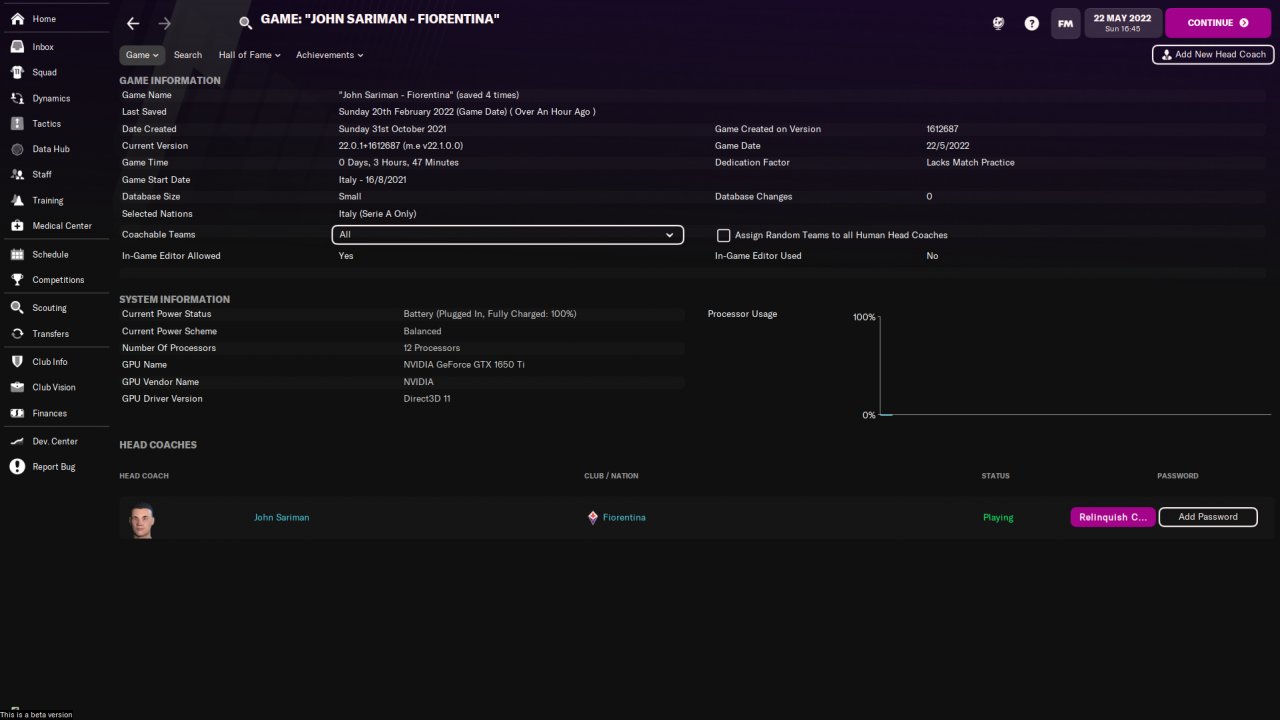Viewport: 1280px width, 720px height.
Task: Open the Data Hub icon
Action: click(17, 149)
